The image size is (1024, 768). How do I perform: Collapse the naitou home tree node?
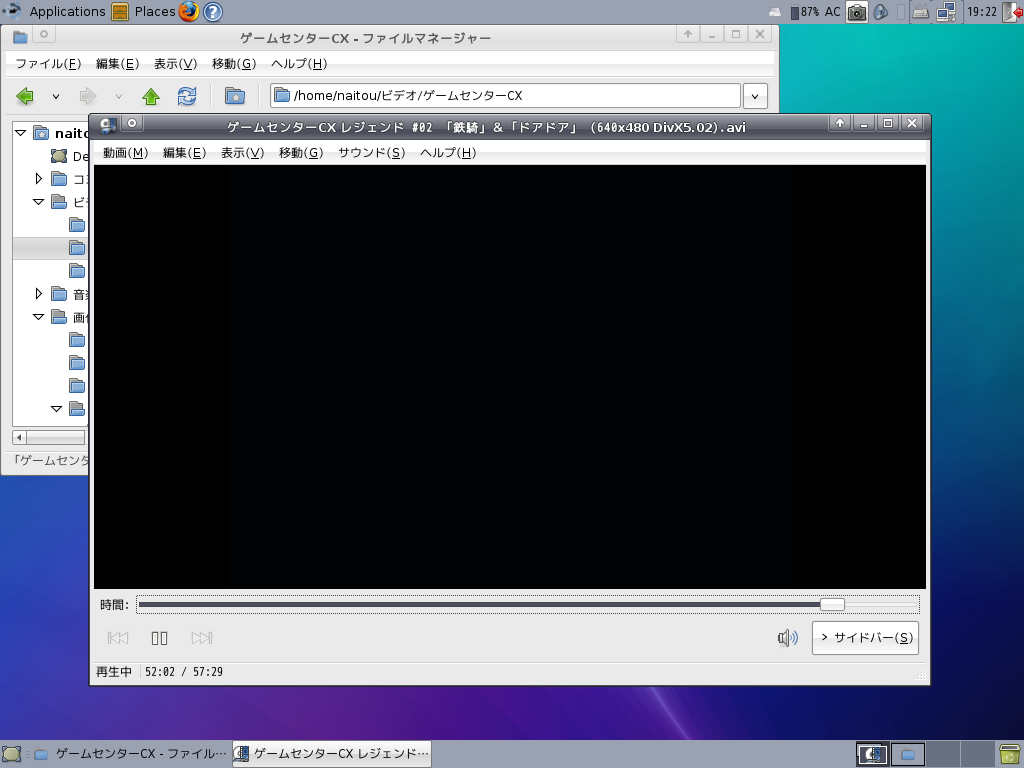point(21,133)
